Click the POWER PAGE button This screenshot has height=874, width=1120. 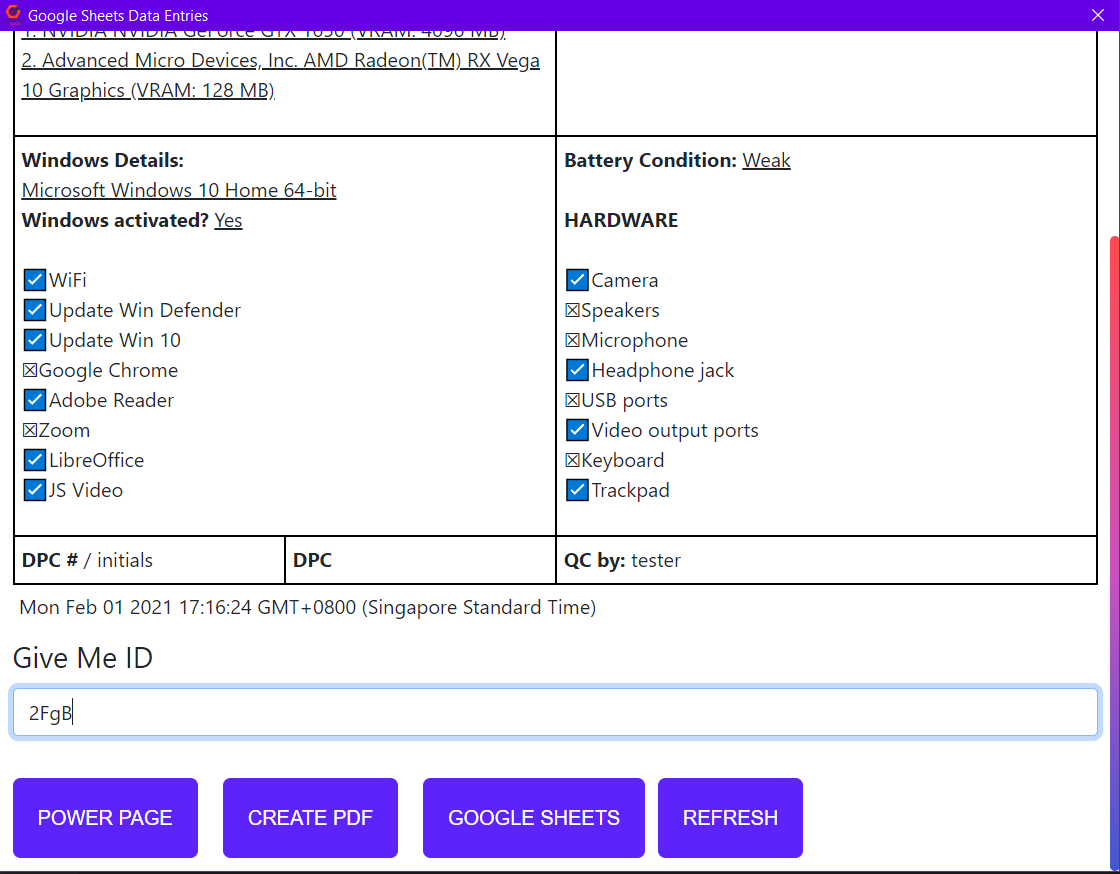click(x=105, y=818)
